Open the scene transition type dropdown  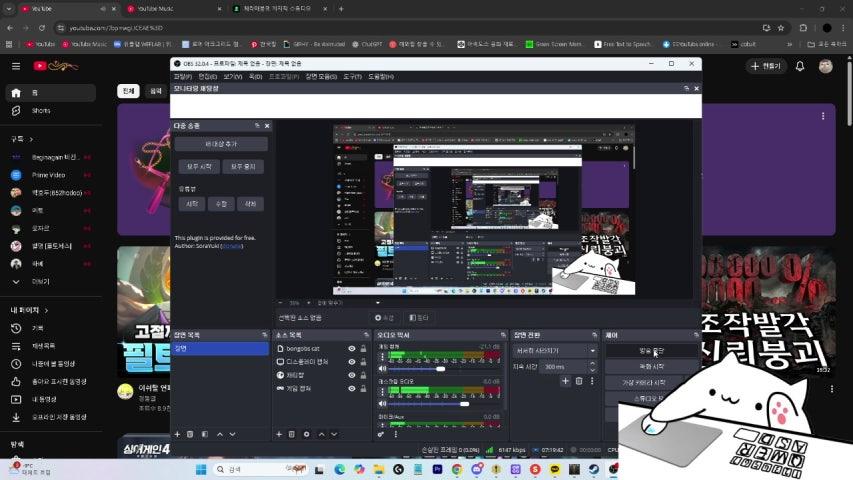point(555,351)
